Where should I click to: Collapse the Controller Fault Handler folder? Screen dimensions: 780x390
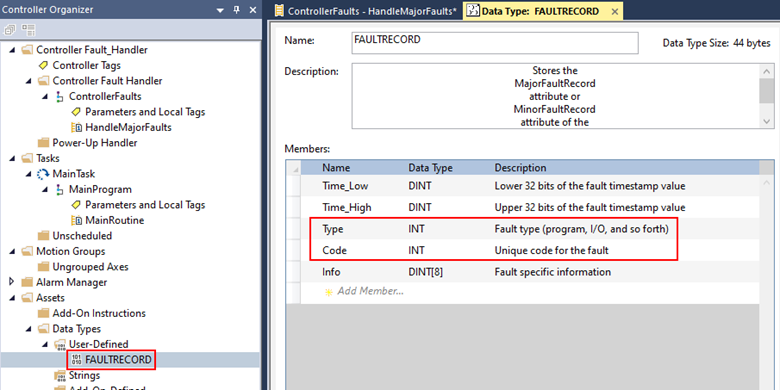[29, 81]
